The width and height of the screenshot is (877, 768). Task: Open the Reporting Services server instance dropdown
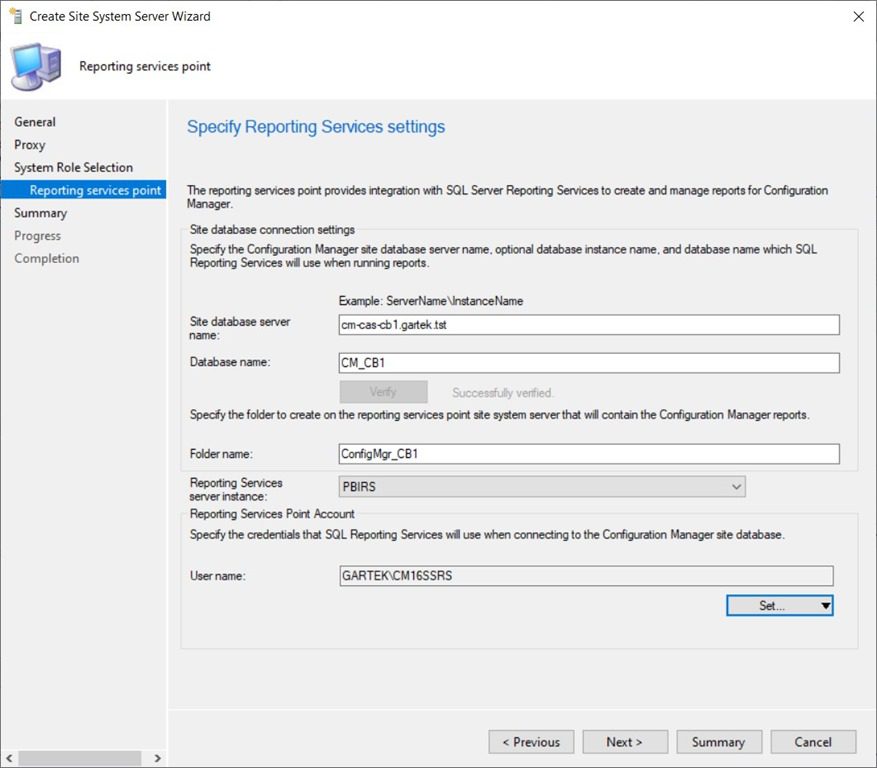point(735,487)
